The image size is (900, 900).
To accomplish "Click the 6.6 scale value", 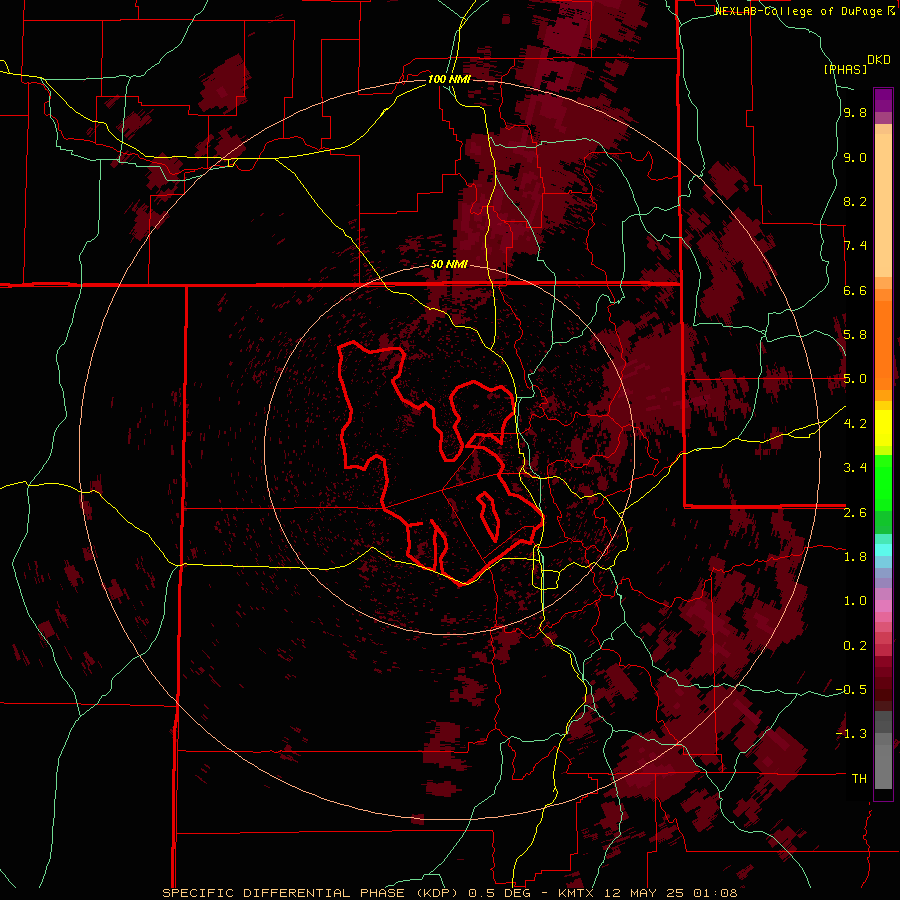I will (x=855, y=290).
